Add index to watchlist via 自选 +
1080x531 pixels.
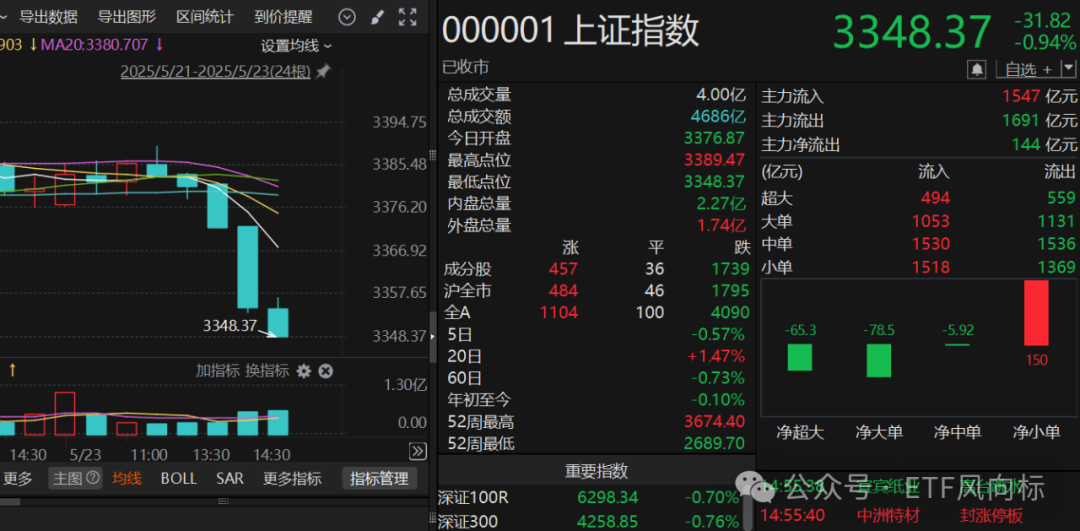1028,69
